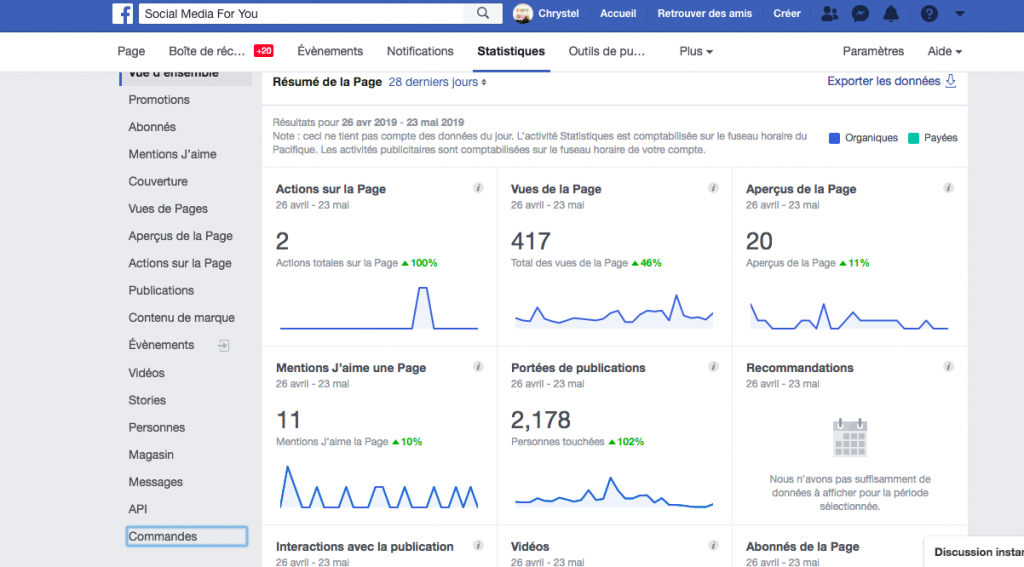Select Messages in the sidebar

coord(155,482)
